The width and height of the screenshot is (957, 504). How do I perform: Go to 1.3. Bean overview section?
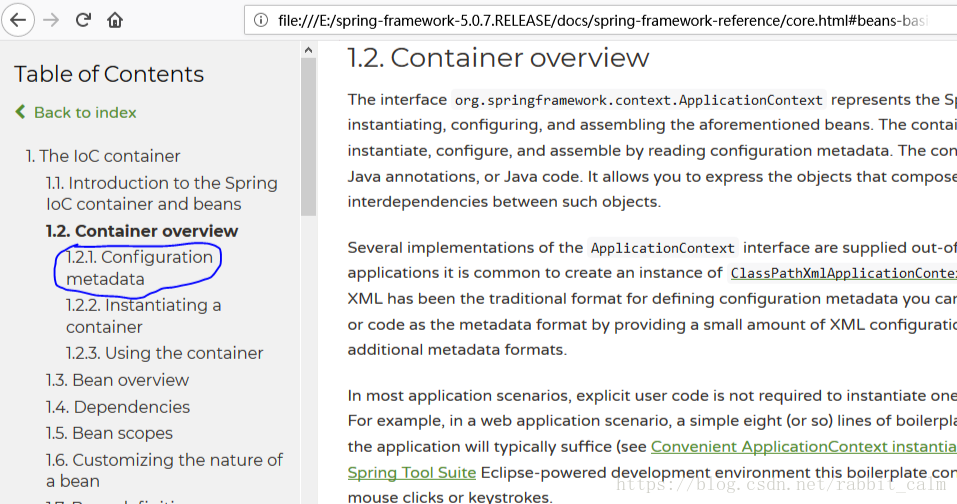(x=117, y=380)
